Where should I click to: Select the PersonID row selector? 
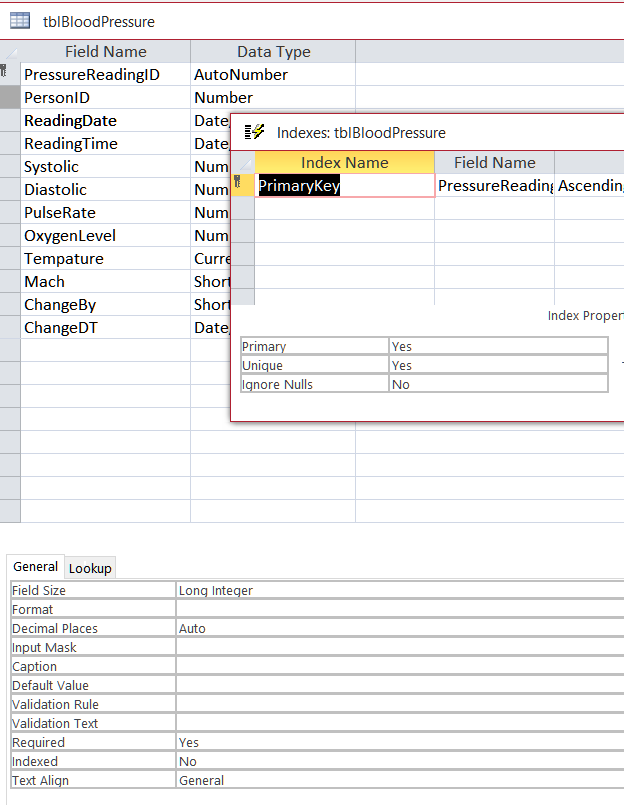click(10, 97)
